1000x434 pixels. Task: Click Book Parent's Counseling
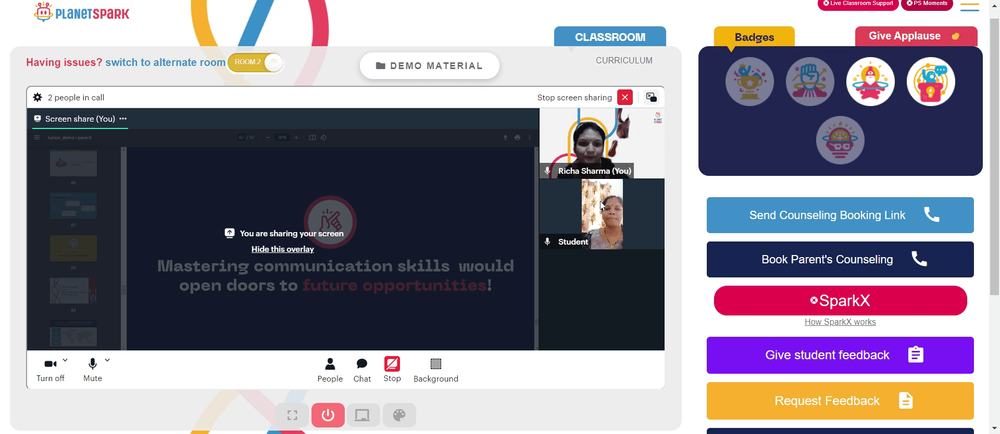click(840, 259)
